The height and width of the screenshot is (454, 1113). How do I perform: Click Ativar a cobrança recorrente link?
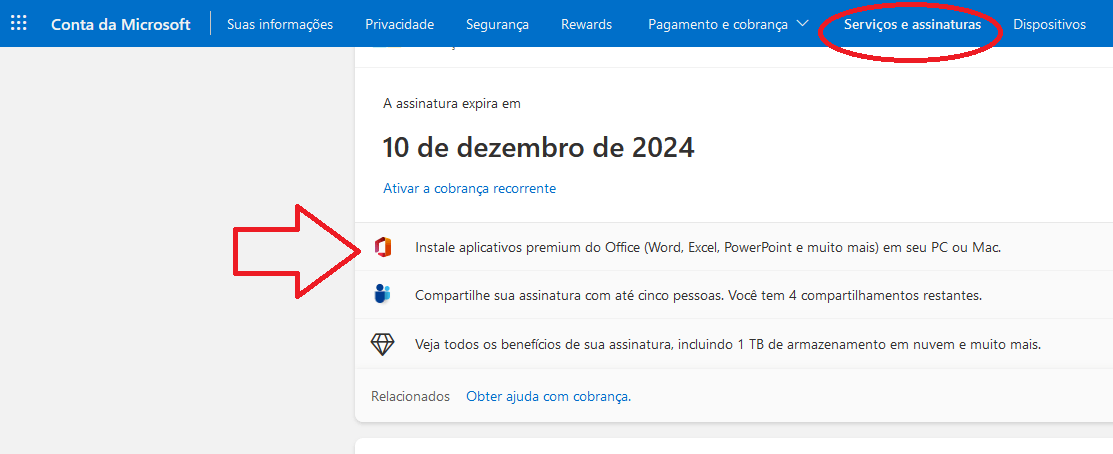[469, 189]
